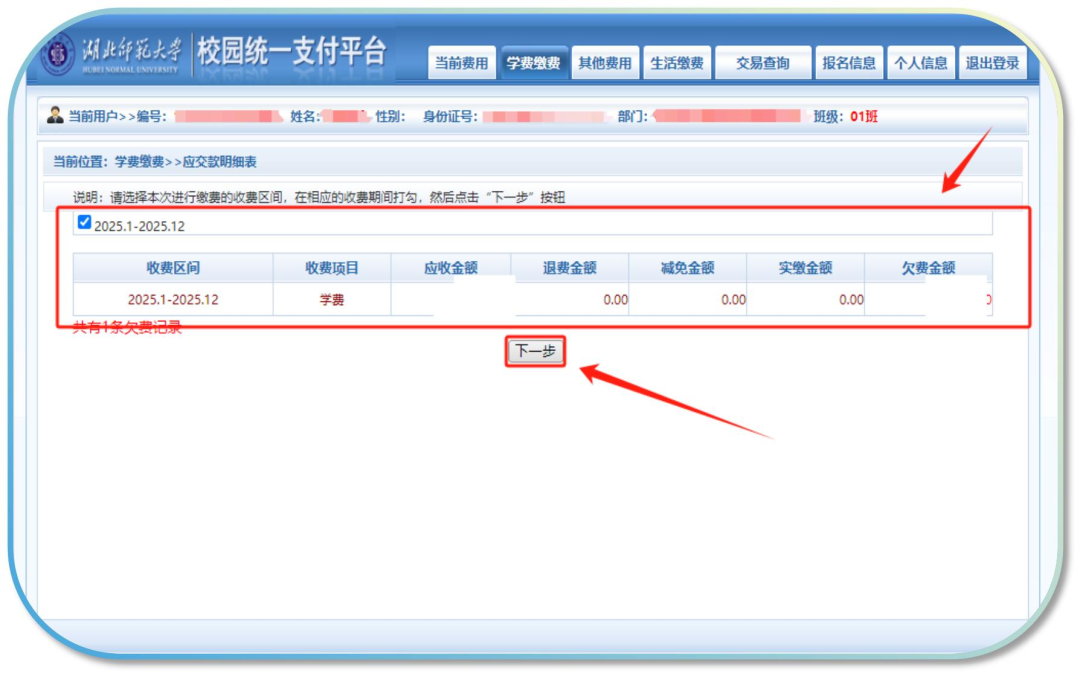Click the 退费金额 column header
The image size is (1080, 676).
570,268
